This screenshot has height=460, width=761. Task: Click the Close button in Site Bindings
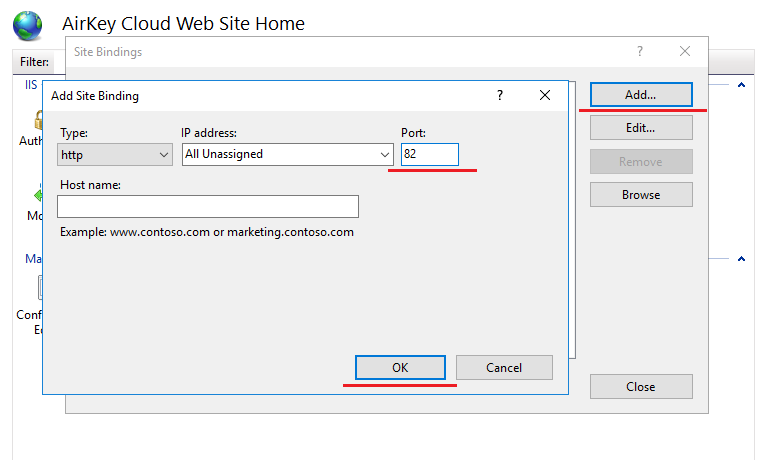click(640, 387)
